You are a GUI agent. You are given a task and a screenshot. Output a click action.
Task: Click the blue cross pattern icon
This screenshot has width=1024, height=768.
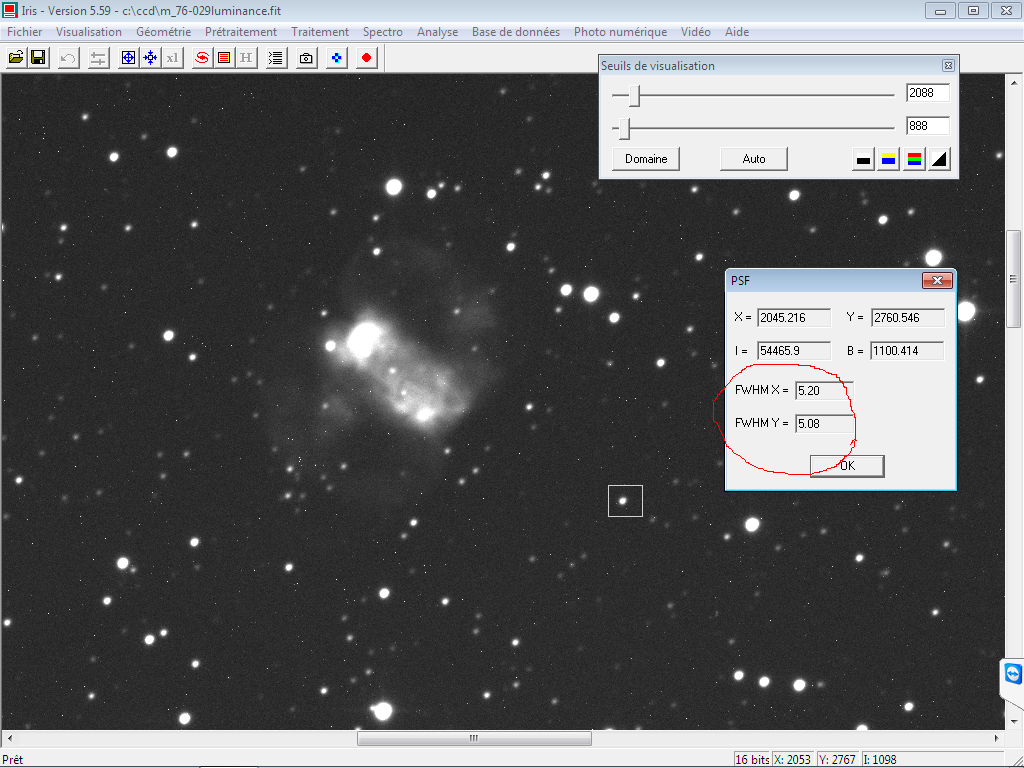pyautogui.click(x=336, y=57)
